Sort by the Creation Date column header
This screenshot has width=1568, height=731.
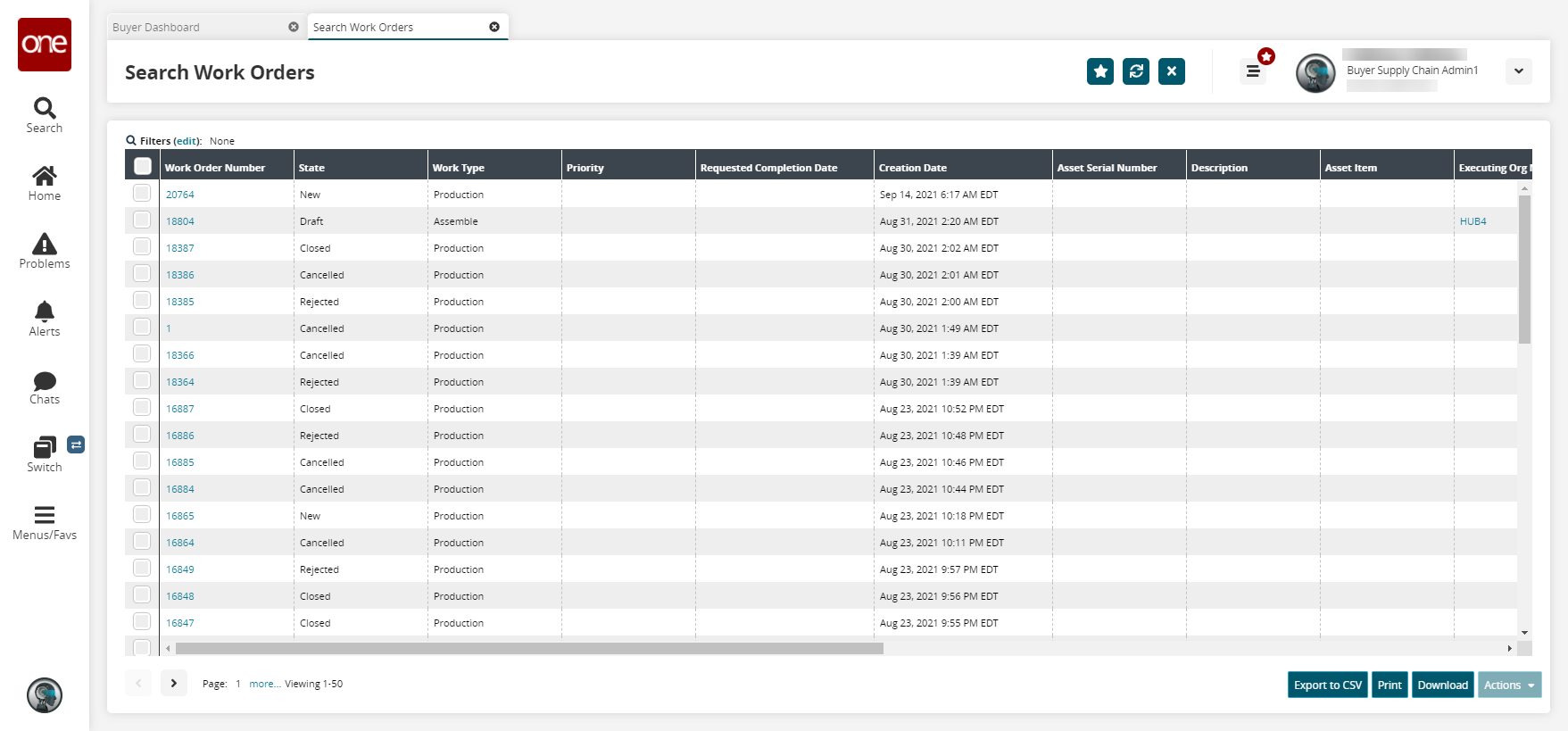click(913, 168)
